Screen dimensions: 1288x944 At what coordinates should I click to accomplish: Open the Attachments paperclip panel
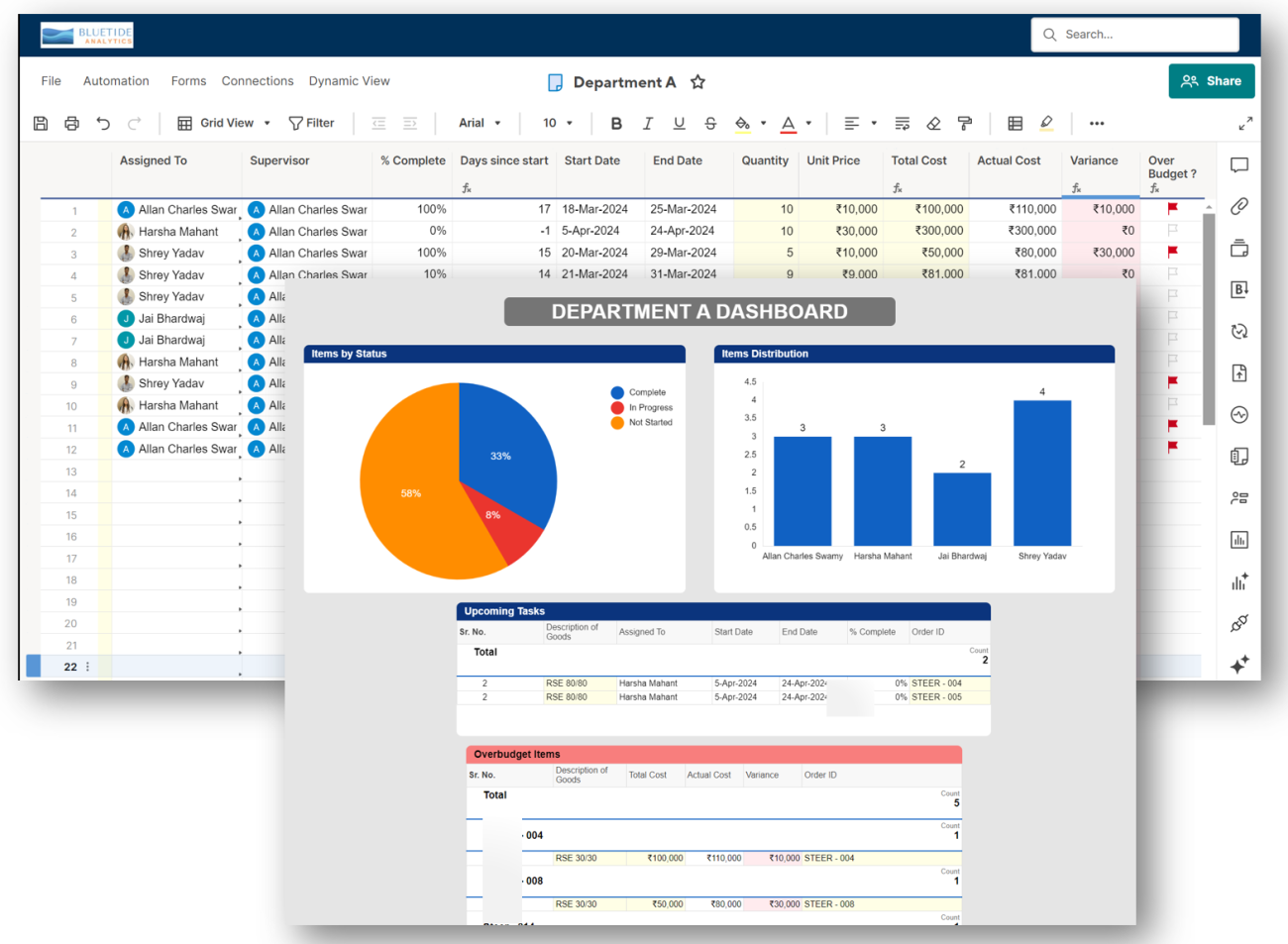click(x=1239, y=207)
